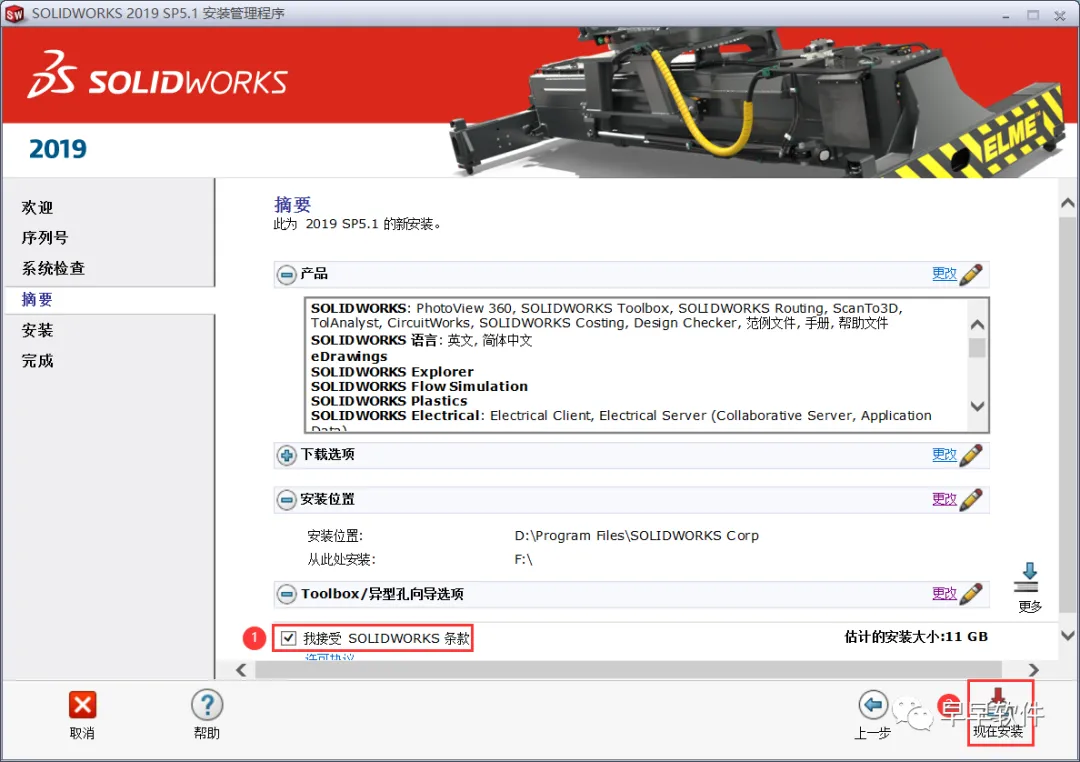Click 更改 link for 安装位置
The image size is (1080, 762).
pos(944,499)
